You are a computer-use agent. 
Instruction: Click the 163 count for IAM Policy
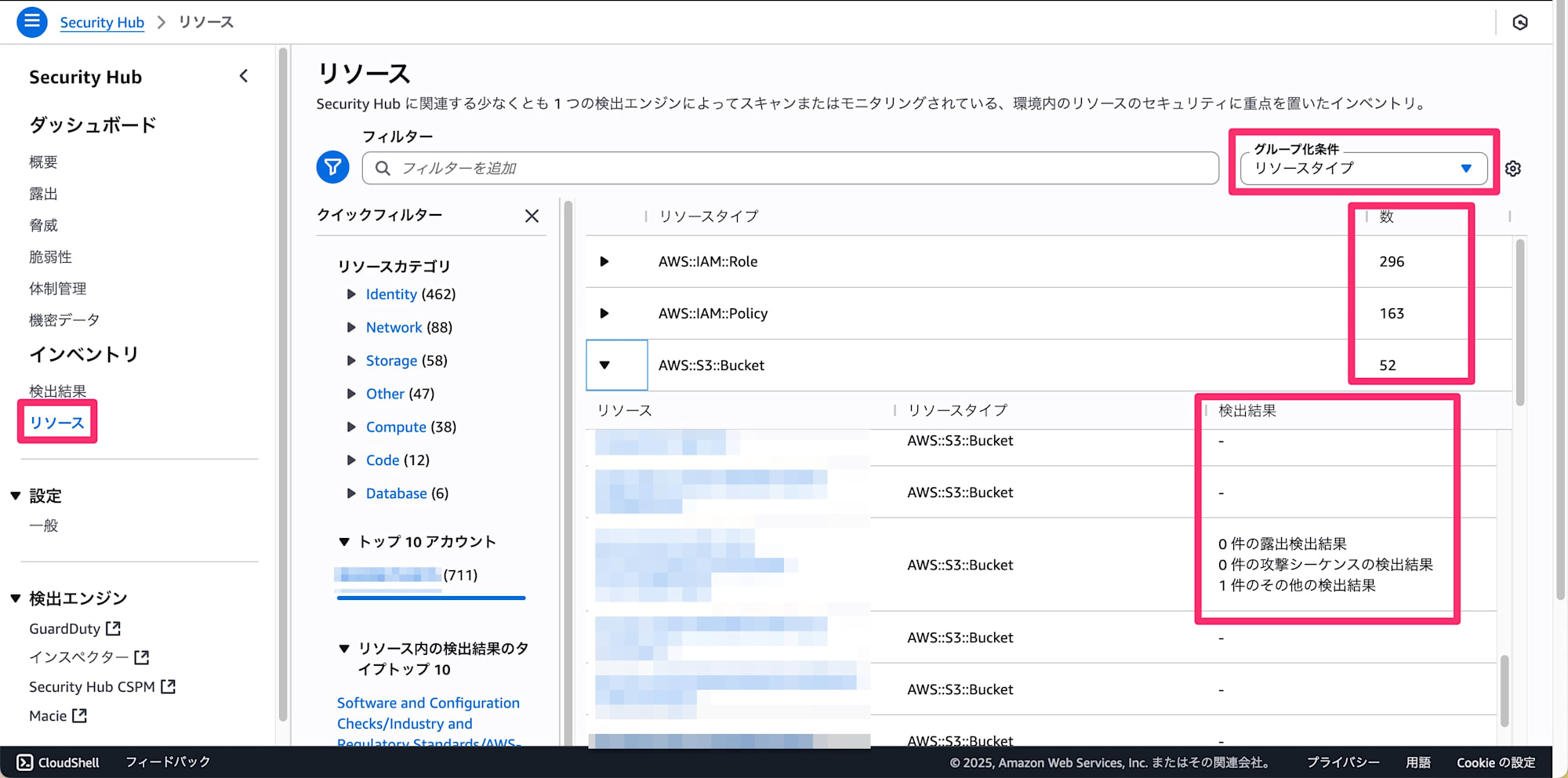point(1392,313)
